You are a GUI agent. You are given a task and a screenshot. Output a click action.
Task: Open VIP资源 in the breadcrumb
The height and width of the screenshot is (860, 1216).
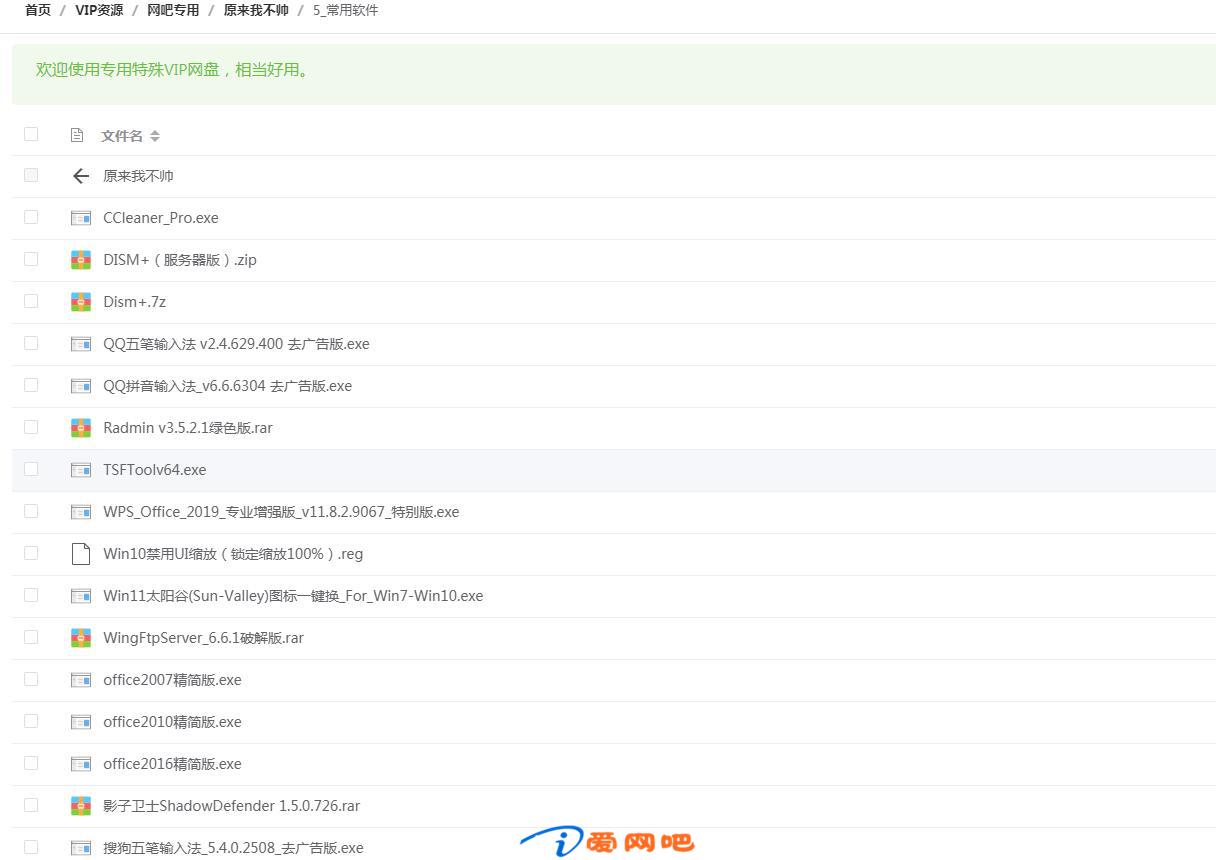click(x=99, y=10)
